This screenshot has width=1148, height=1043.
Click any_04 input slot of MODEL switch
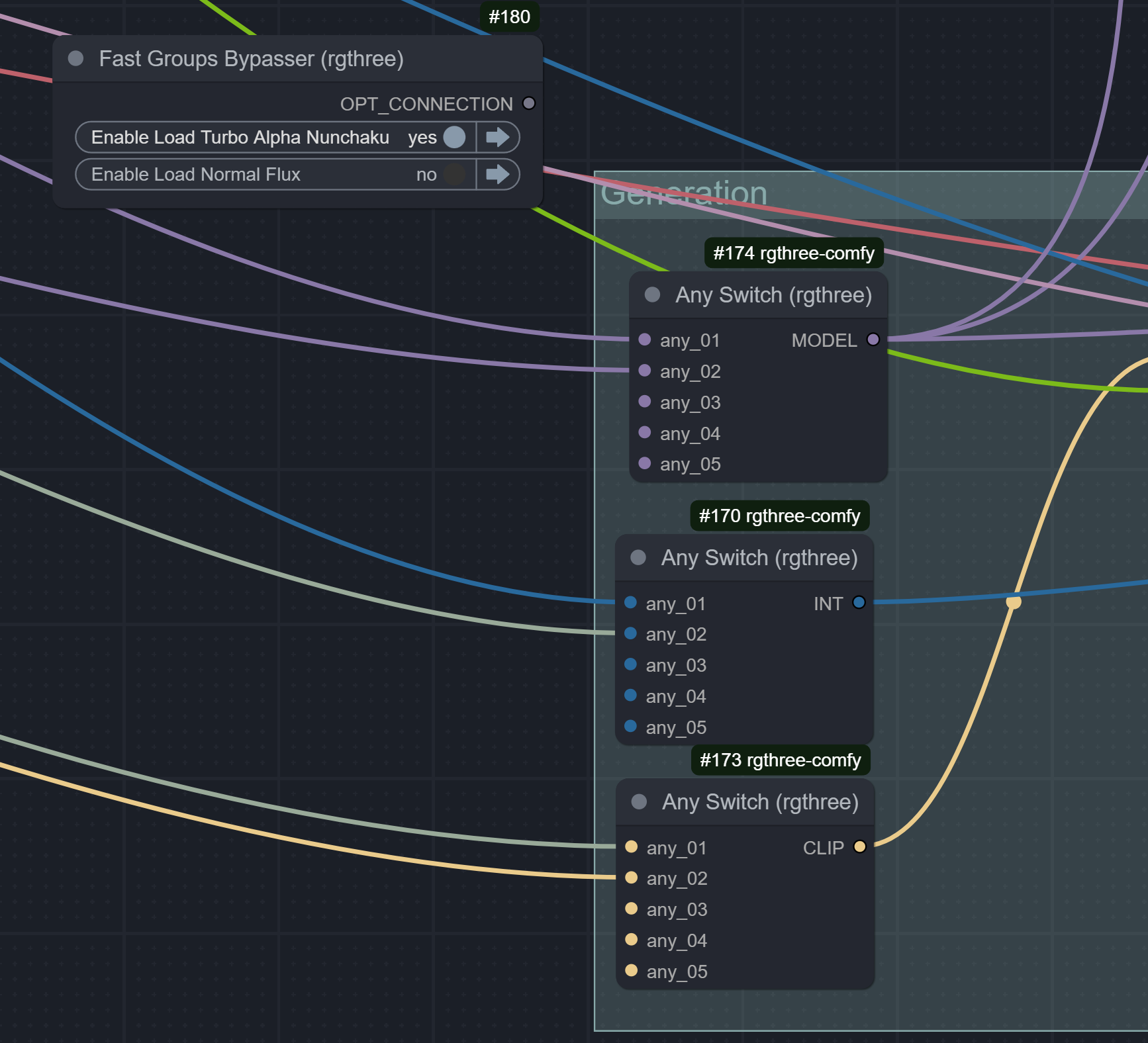645,432
